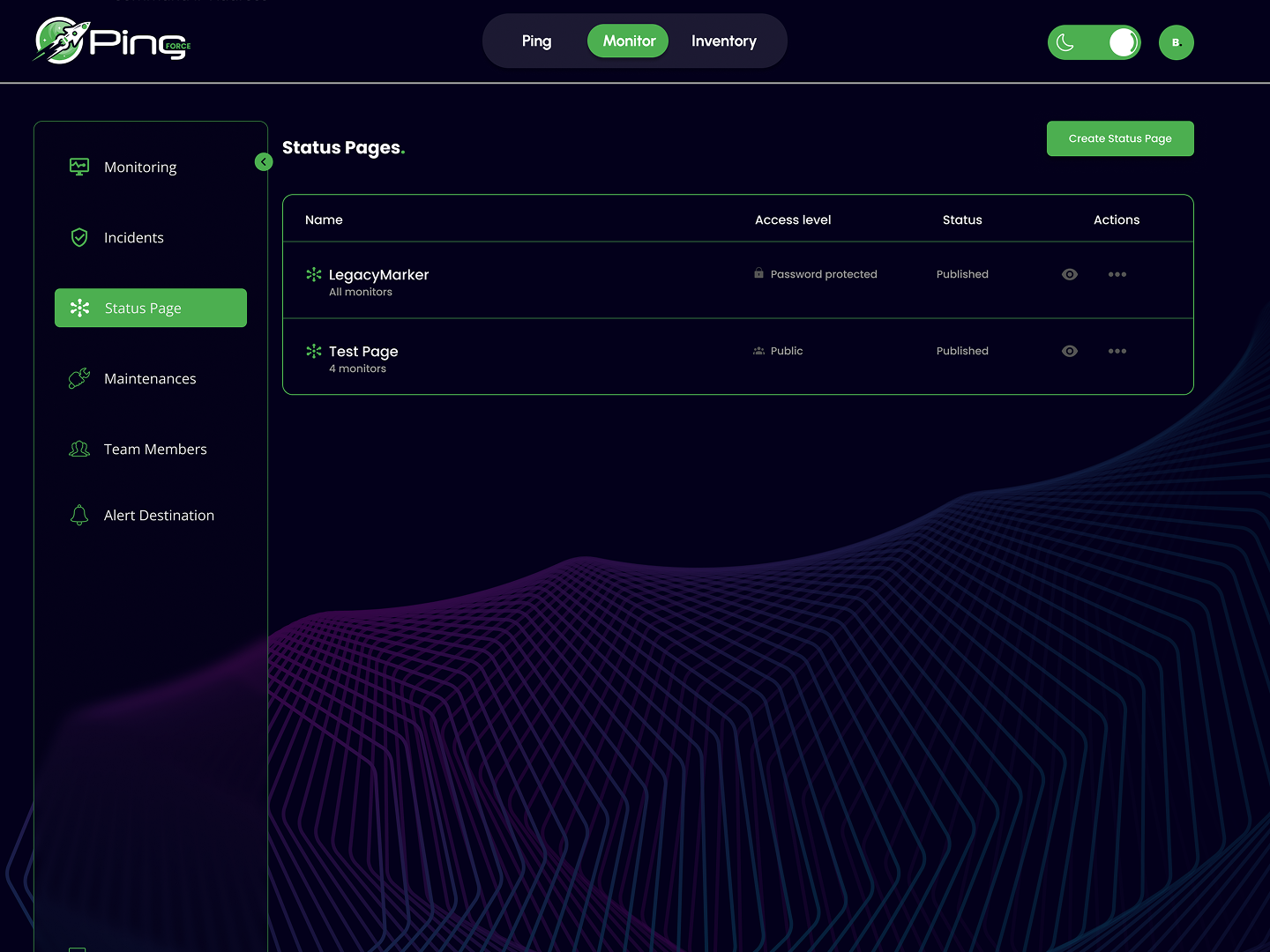The height and width of the screenshot is (952, 1270).
Task: Click the Status Page asterisk icon in sidebar
Action: 79,308
